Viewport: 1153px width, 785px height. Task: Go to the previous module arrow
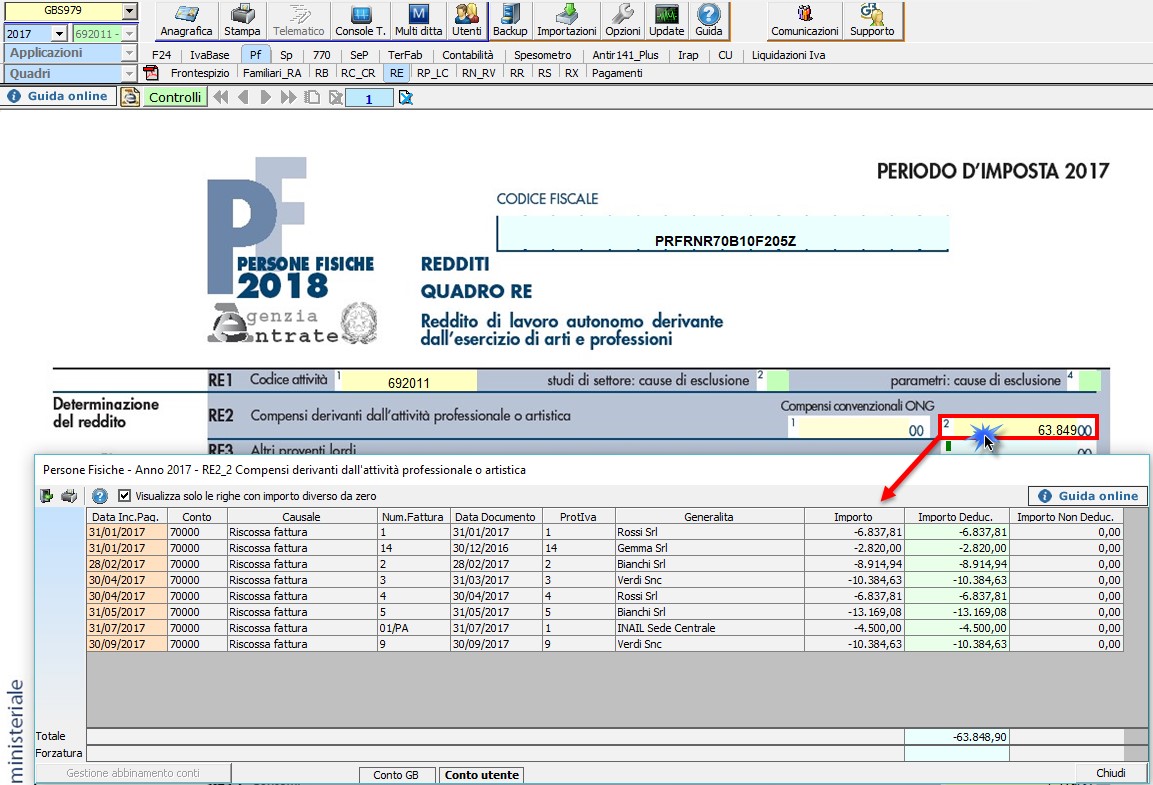243,97
